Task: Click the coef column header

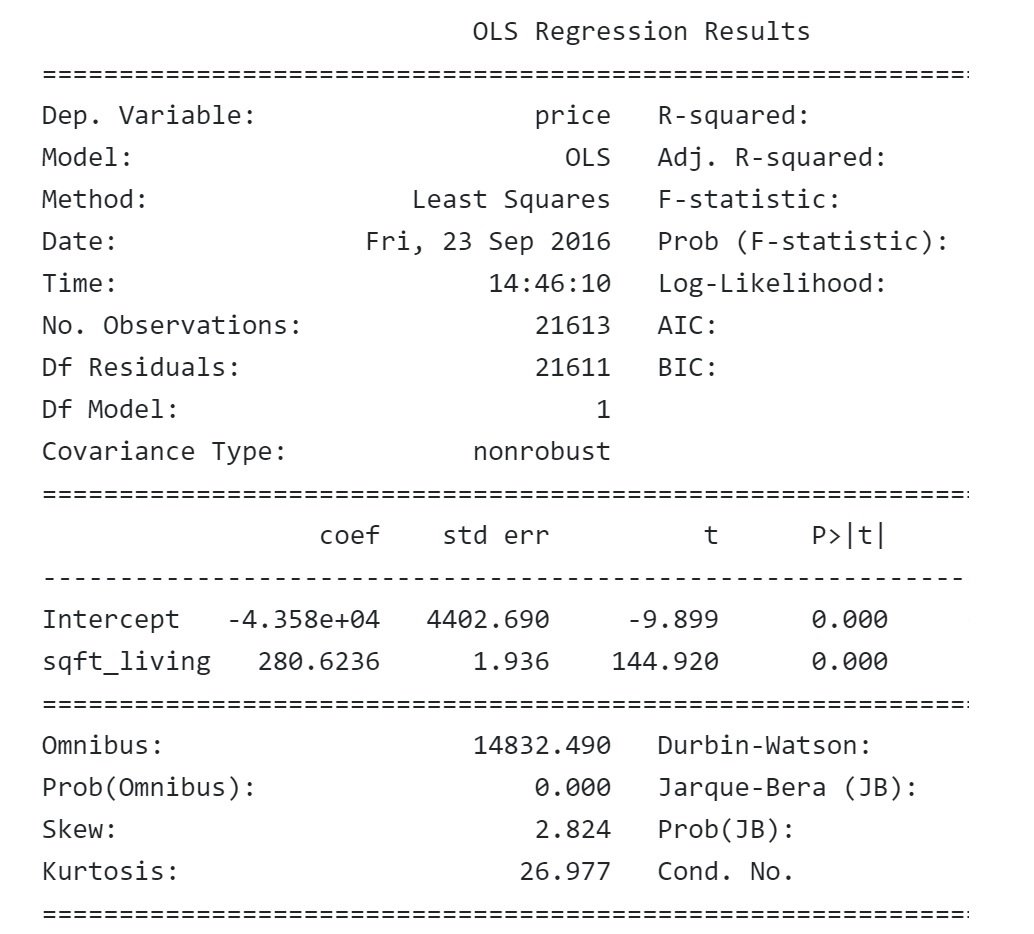Action: [350, 536]
